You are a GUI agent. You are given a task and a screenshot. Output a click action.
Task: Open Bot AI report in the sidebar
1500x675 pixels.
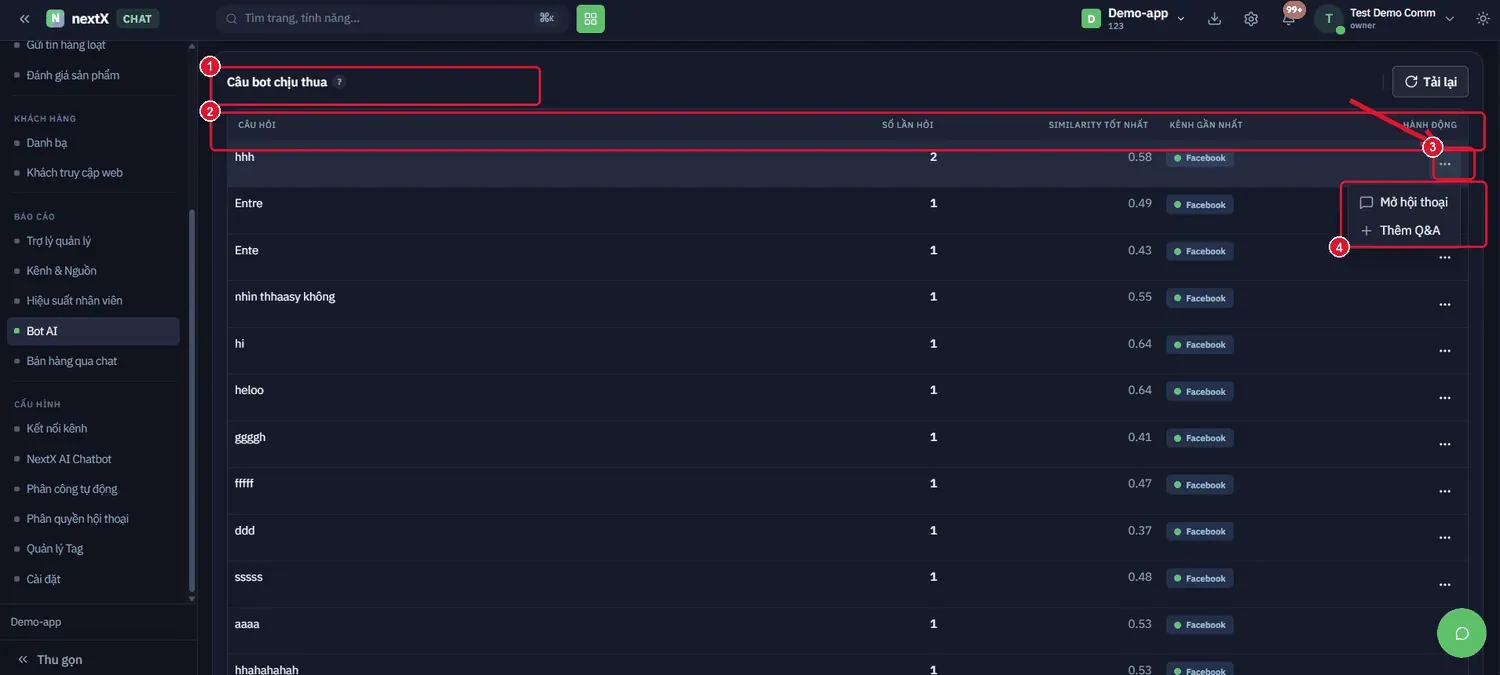pos(94,331)
